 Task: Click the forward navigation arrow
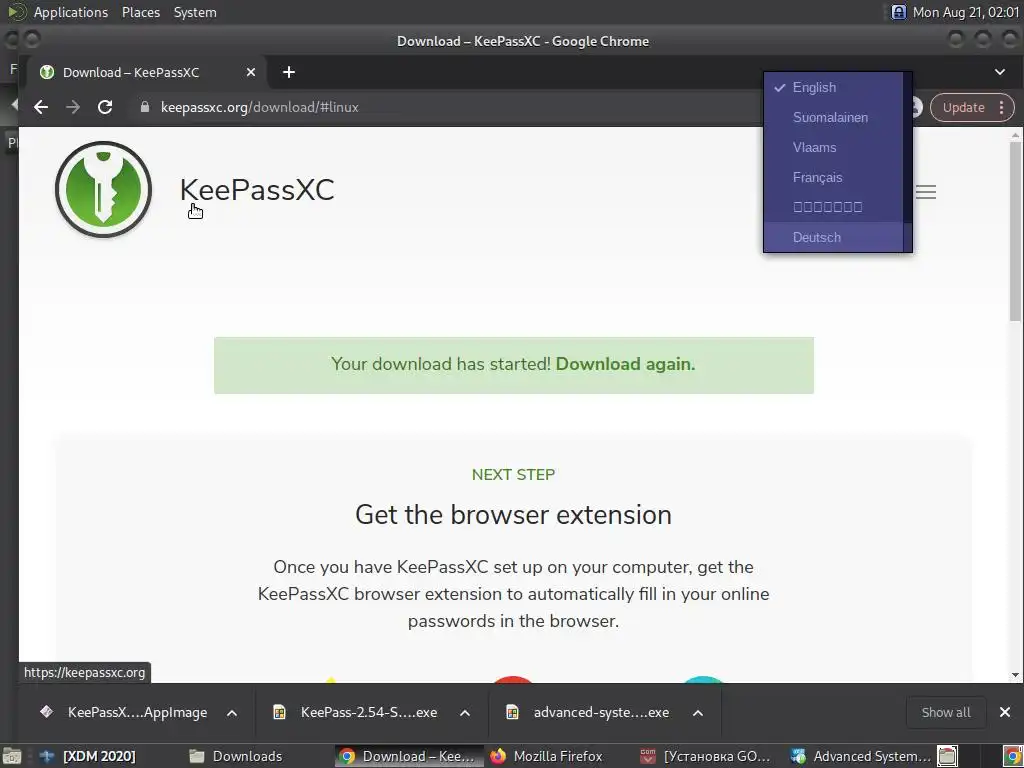72,107
